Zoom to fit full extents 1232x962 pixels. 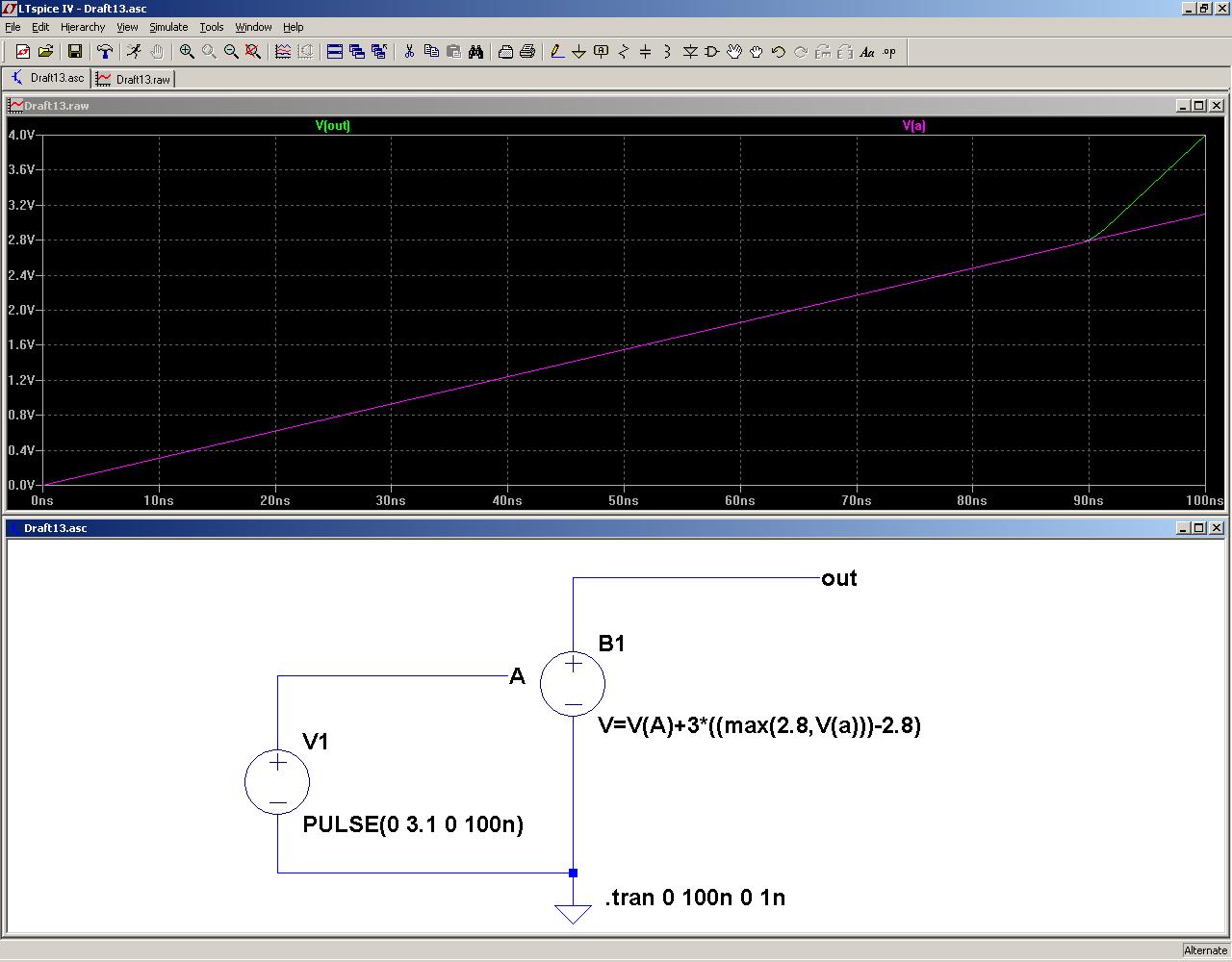pos(253,52)
